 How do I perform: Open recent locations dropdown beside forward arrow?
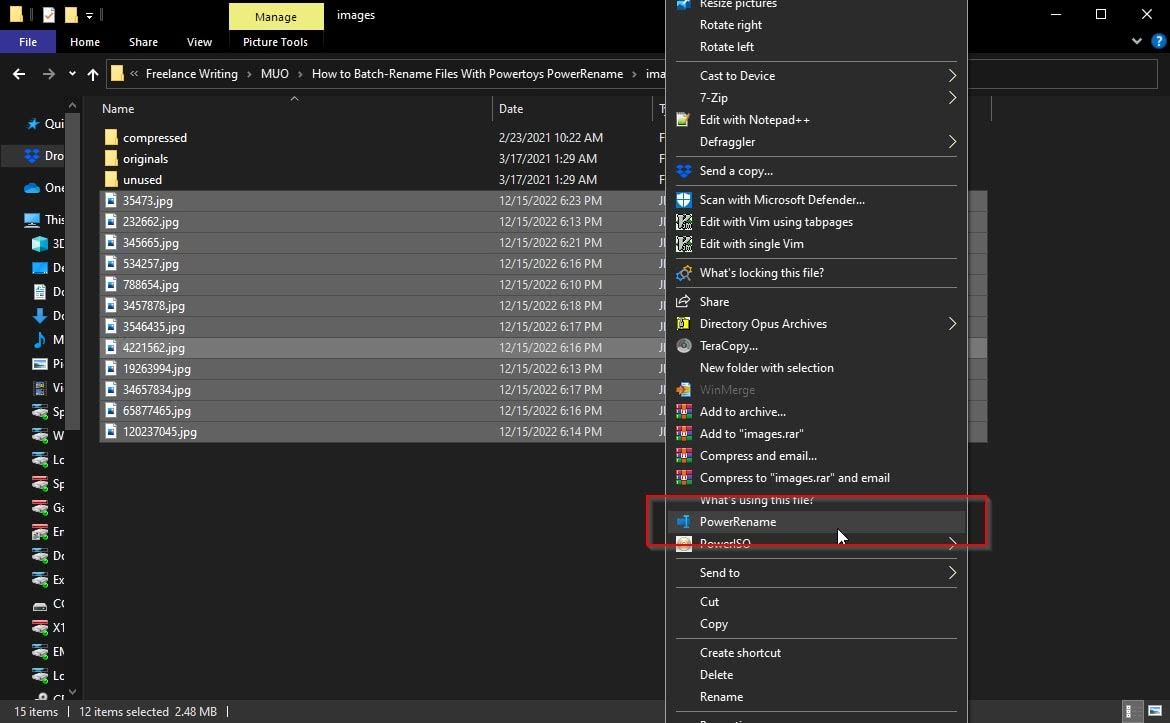(72, 74)
